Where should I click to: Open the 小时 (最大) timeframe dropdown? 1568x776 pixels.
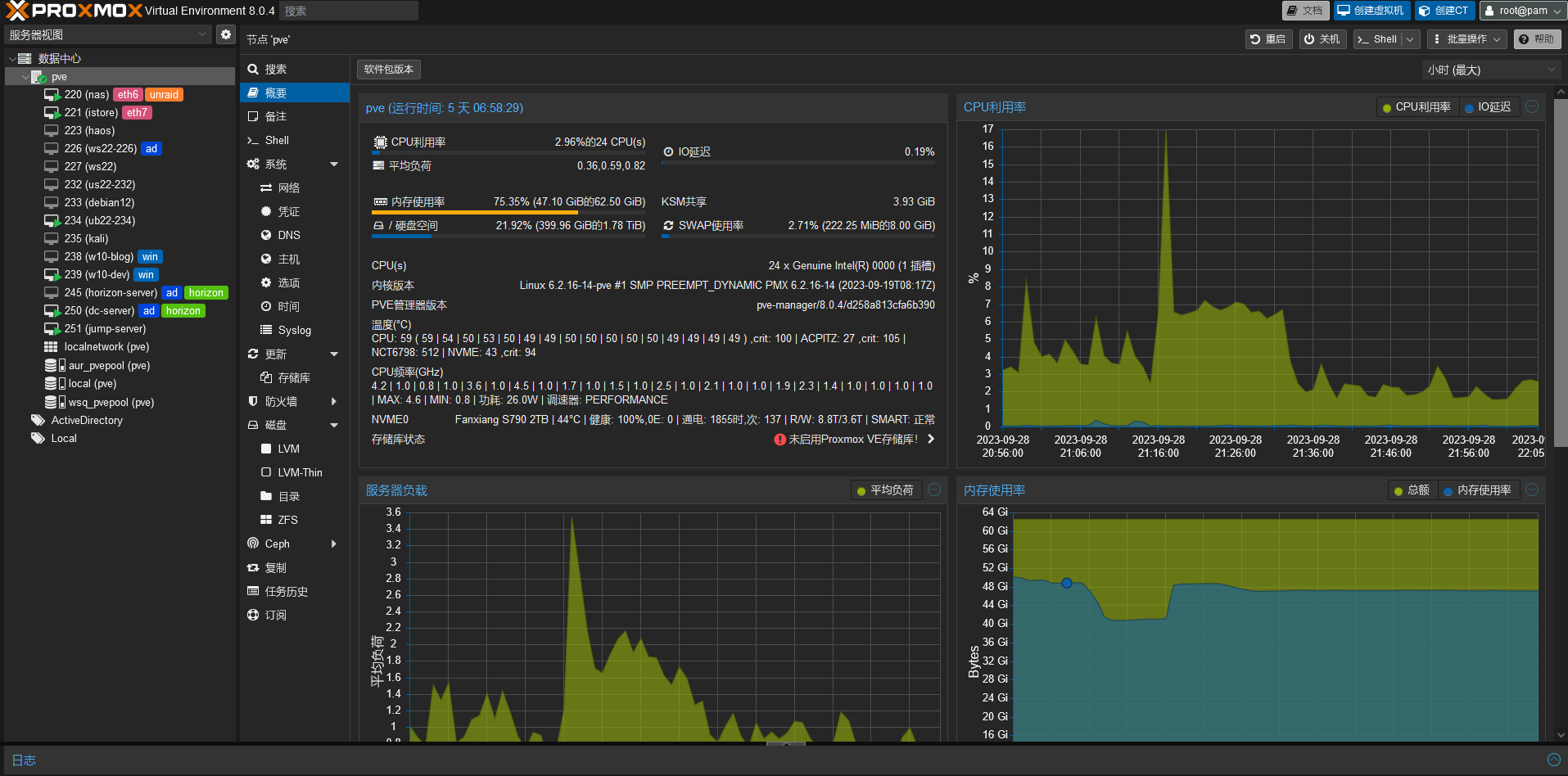click(1492, 70)
